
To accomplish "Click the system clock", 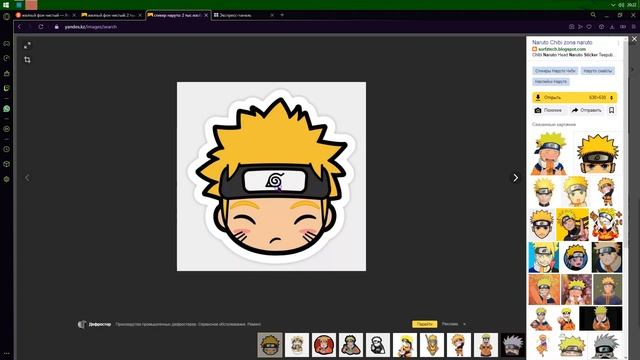I will pos(632,5).
